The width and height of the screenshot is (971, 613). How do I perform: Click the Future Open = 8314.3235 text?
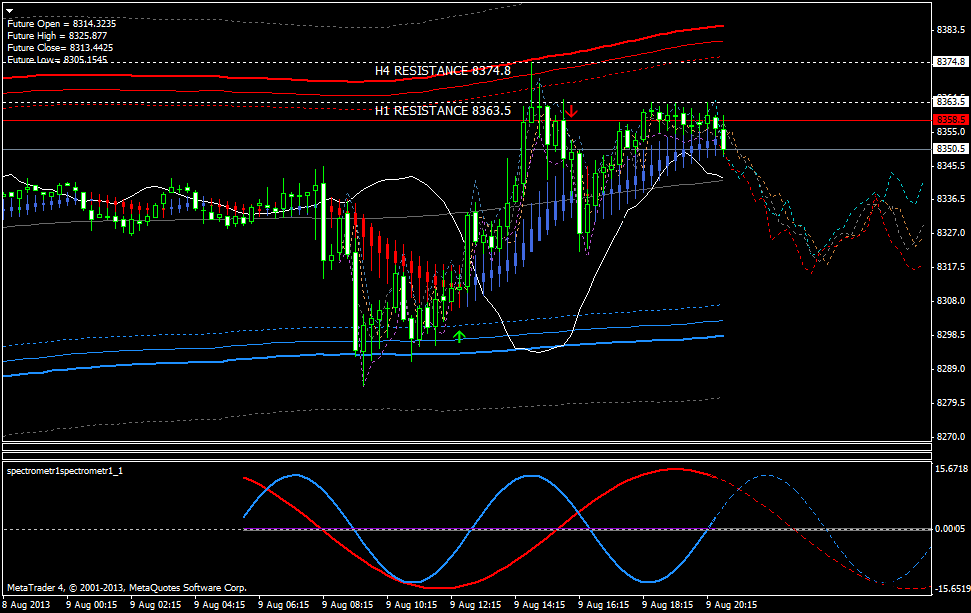61,24
